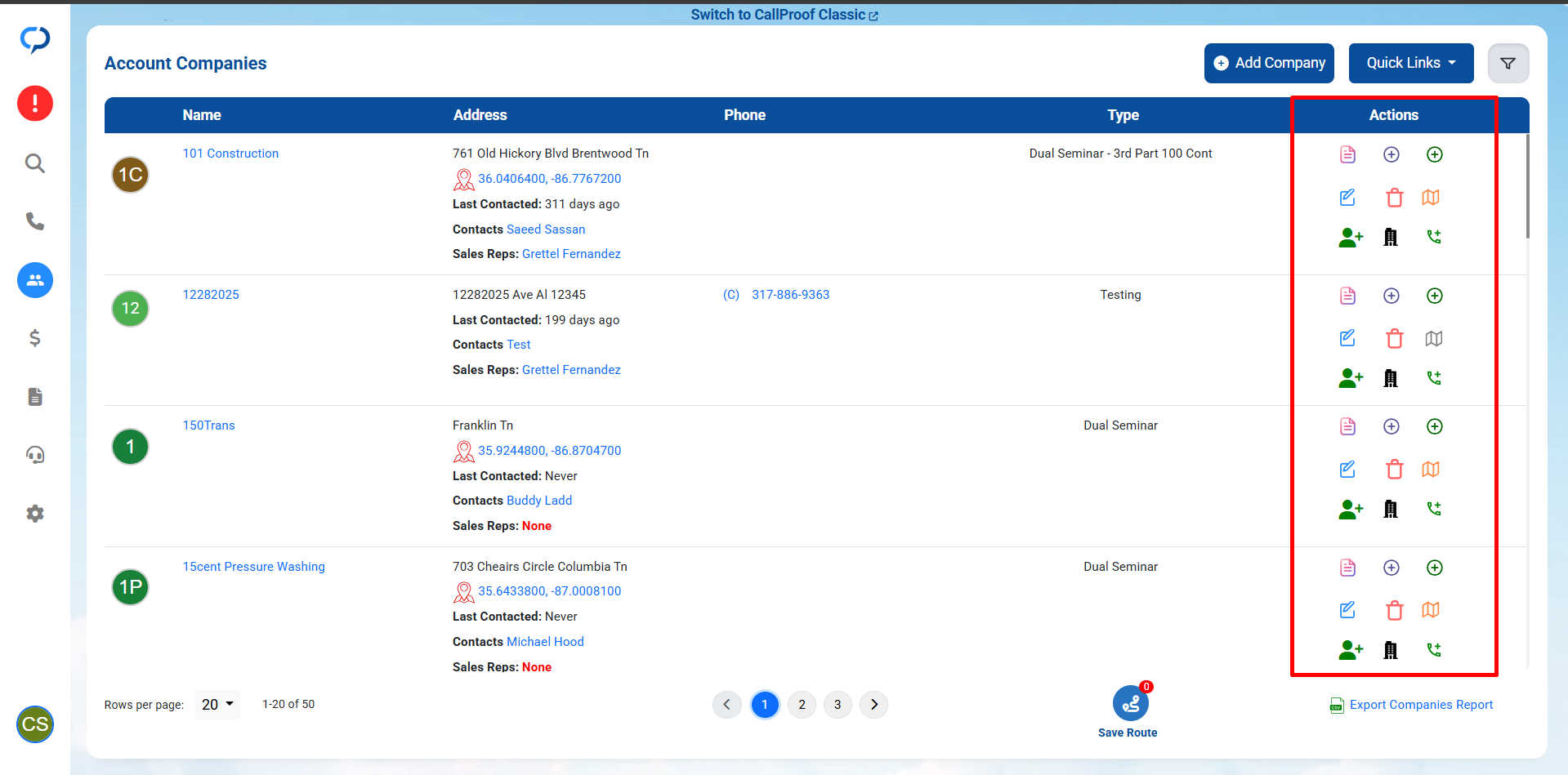This screenshot has height=775, width=1568.
Task: Delete the 101 Construction company
Action: click(x=1395, y=198)
